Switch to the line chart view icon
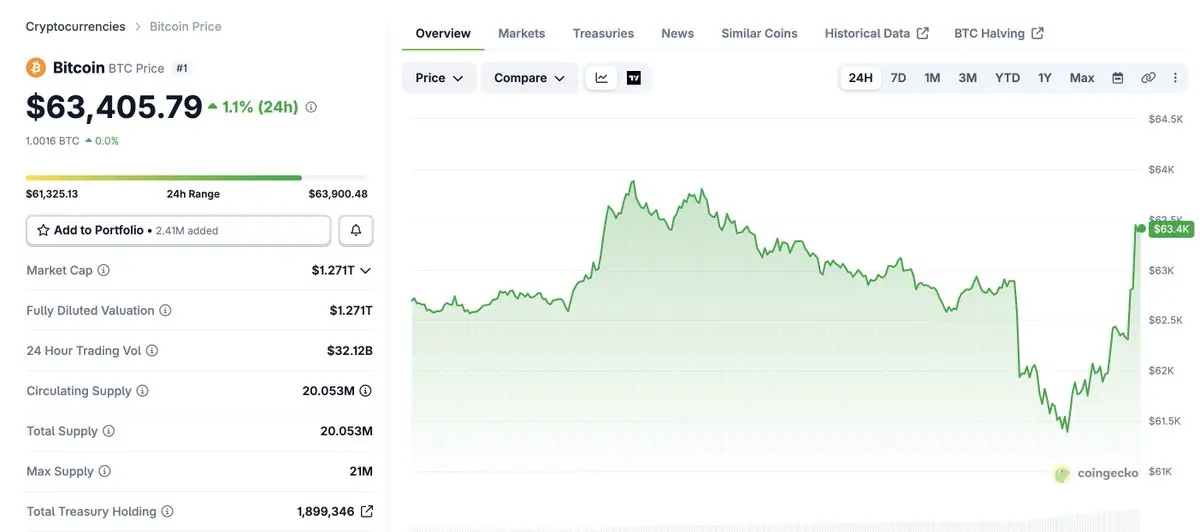 (x=602, y=78)
